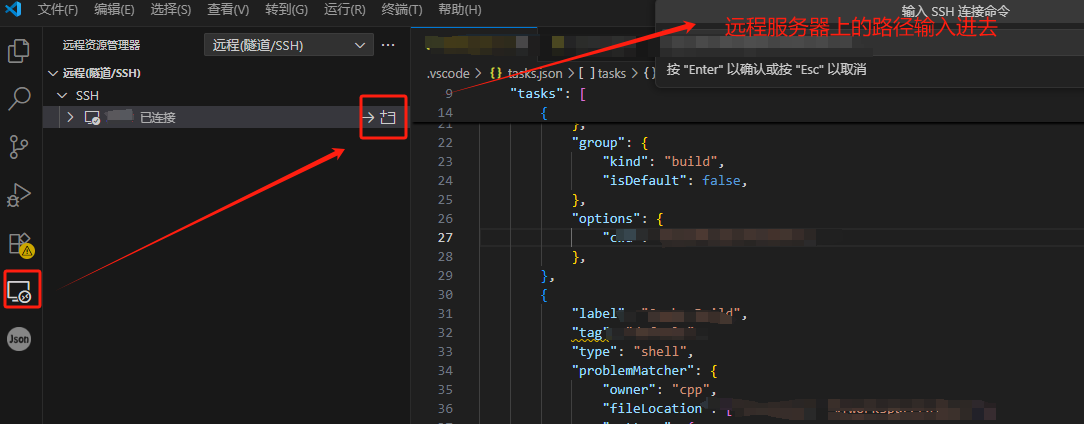Open the Search view in activity bar
Image resolution: width=1084 pixels, height=424 pixels.
19,99
